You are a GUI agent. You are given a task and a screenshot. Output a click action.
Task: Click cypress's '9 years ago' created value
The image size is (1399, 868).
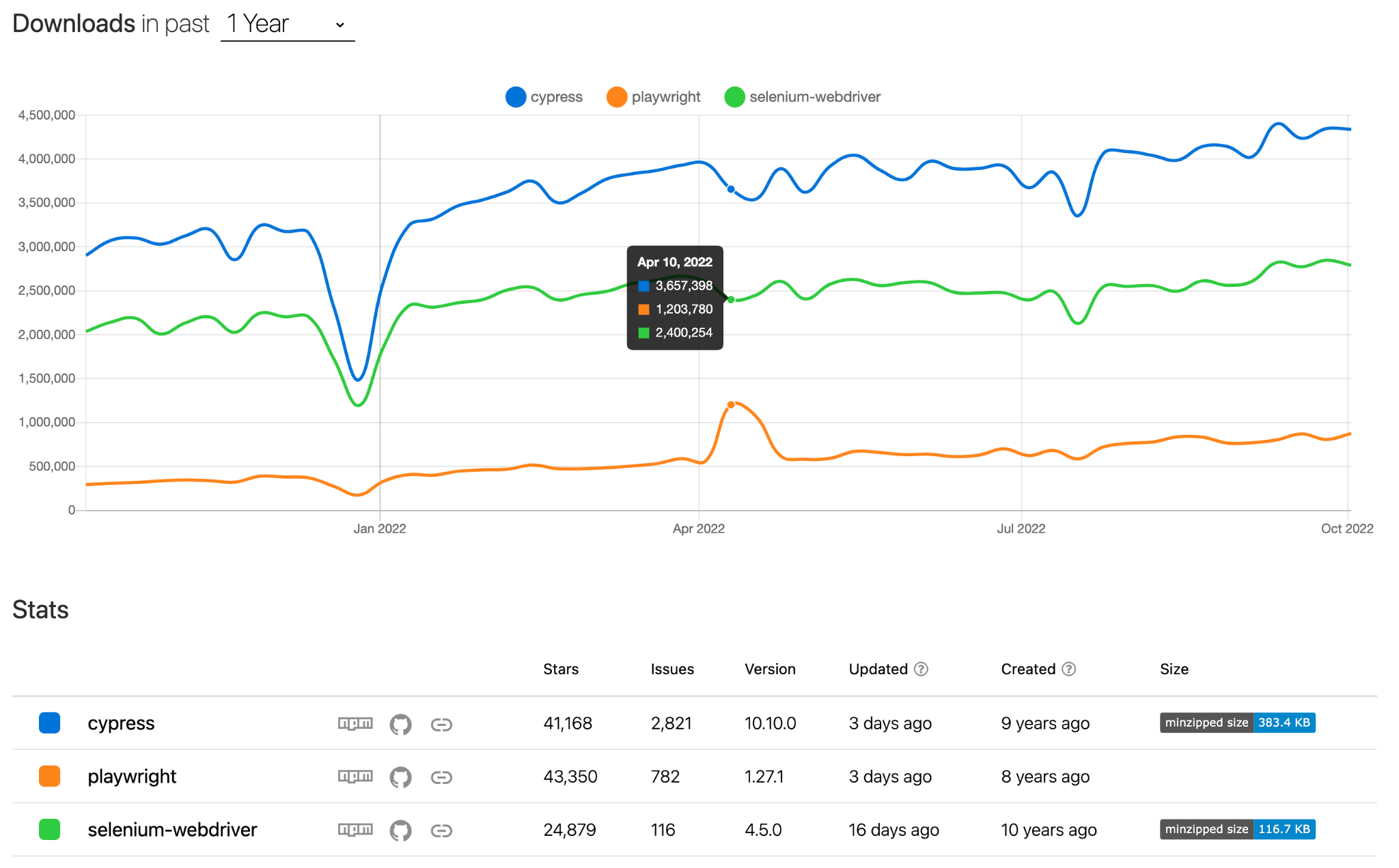(1045, 723)
